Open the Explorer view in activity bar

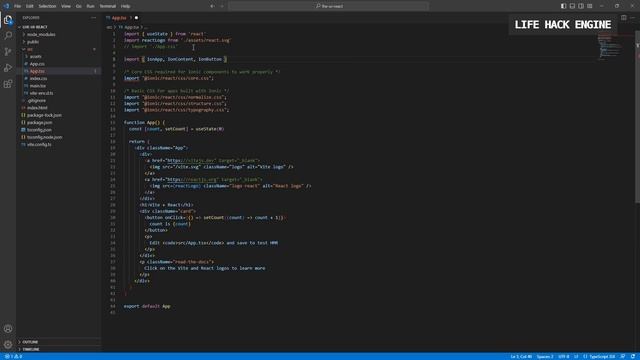pos(8,20)
